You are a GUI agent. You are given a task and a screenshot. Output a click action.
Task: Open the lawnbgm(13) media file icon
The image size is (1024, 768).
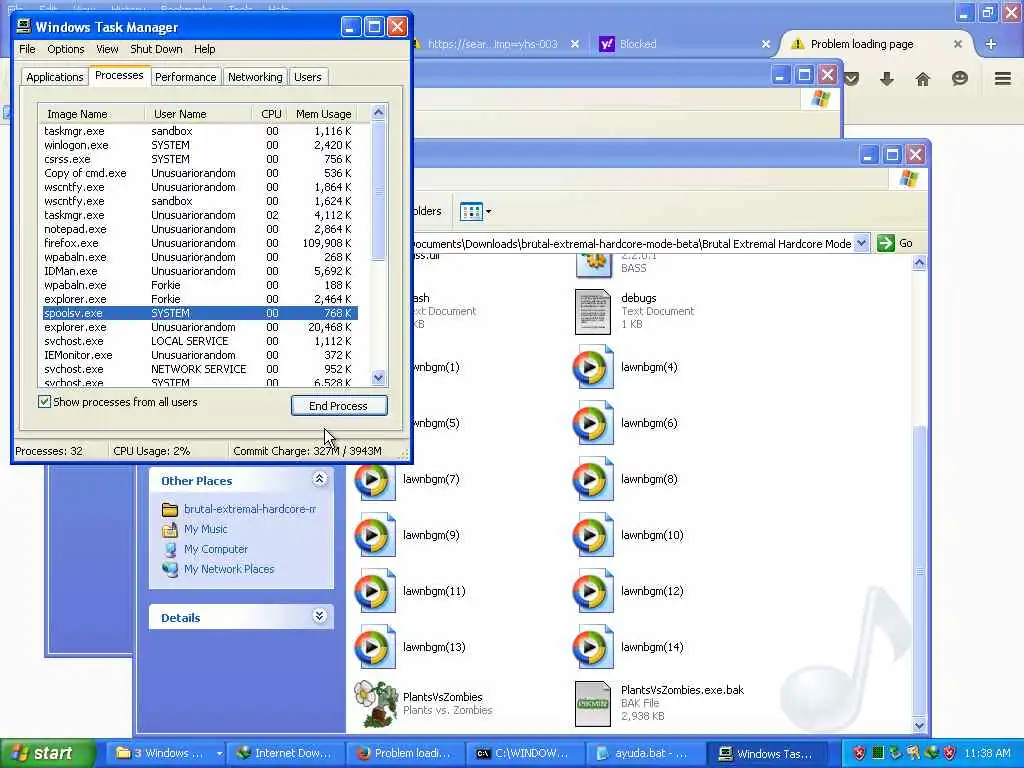[x=375, y=647]
